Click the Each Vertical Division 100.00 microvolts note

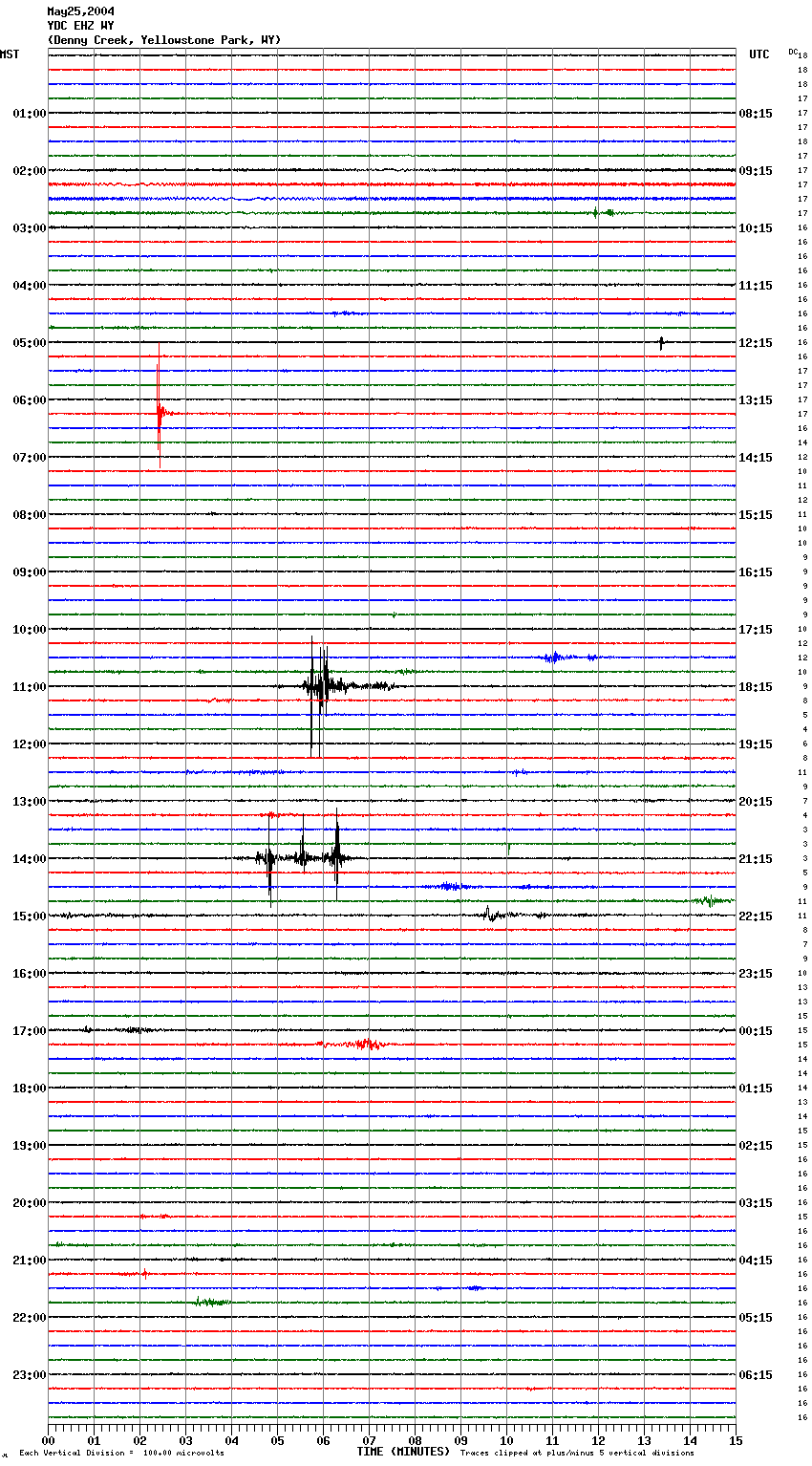(121, 1454)
